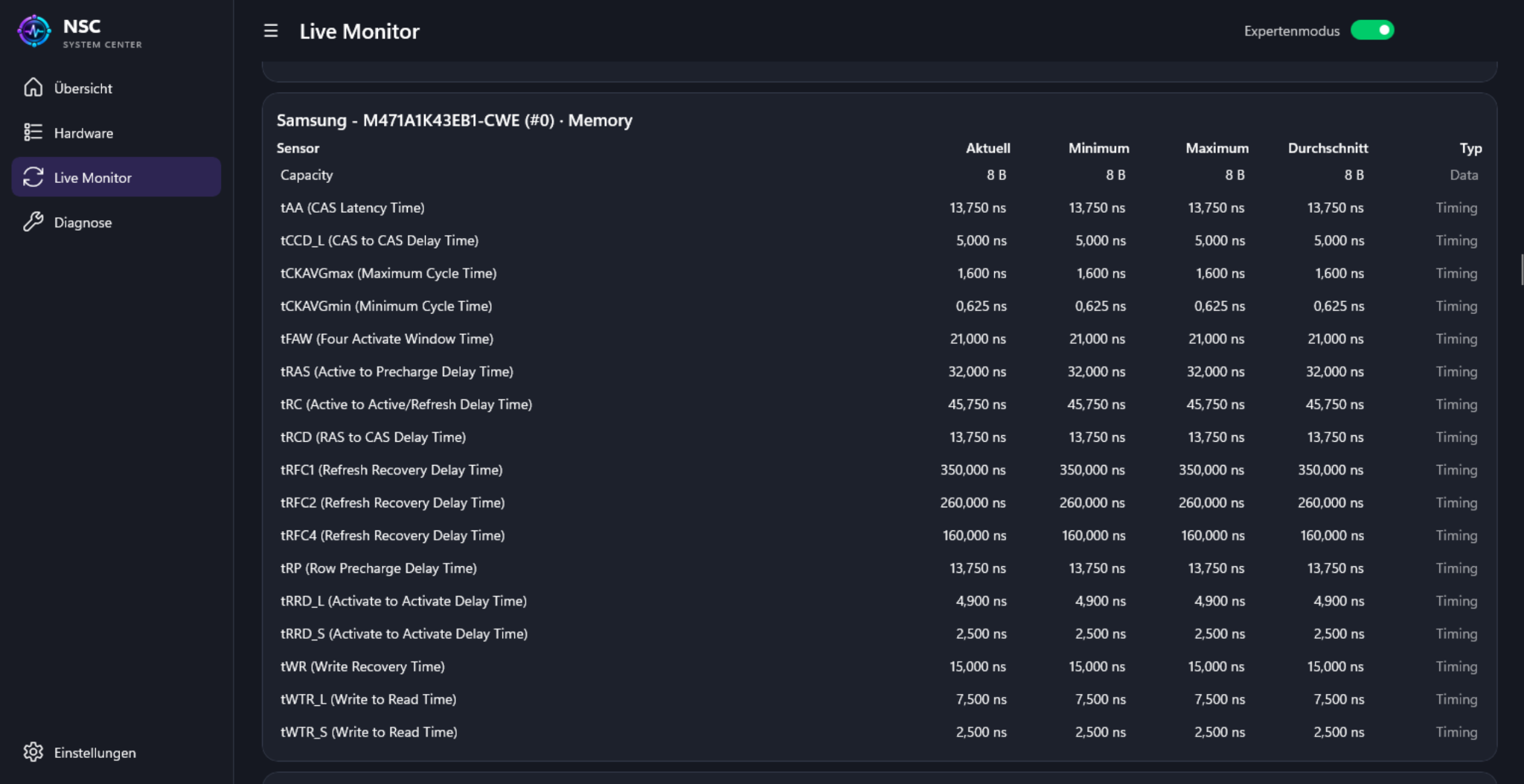Click the Diagnose wrench icon
The width and height of the screenshot is (1524, 784).
coord(33,222)
